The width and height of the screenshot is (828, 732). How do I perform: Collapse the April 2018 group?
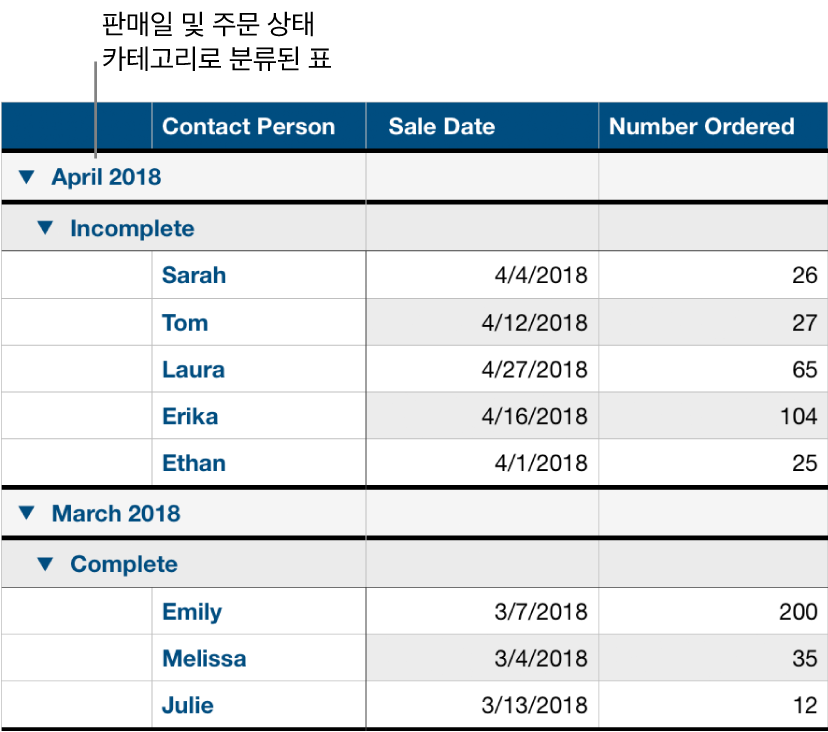click(x=28, y=177)
